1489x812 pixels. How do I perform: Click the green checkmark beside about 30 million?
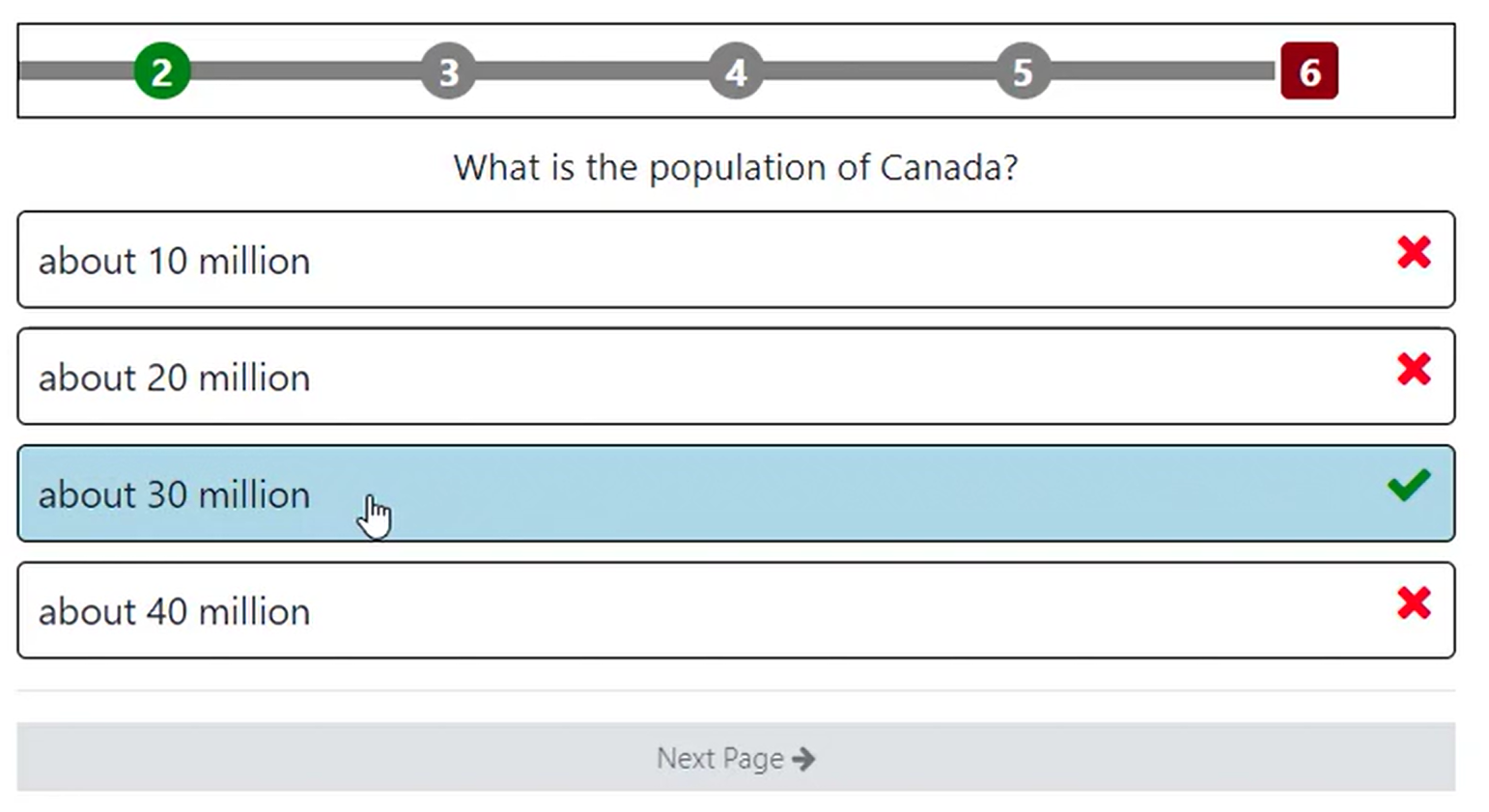tap(1409, 485)
